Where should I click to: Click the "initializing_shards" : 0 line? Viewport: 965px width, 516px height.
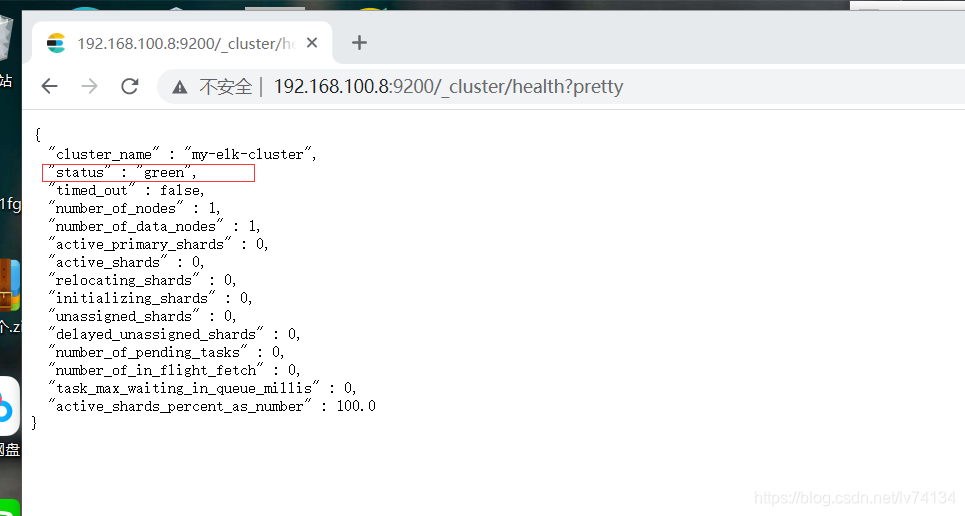(x=150, y=298)
